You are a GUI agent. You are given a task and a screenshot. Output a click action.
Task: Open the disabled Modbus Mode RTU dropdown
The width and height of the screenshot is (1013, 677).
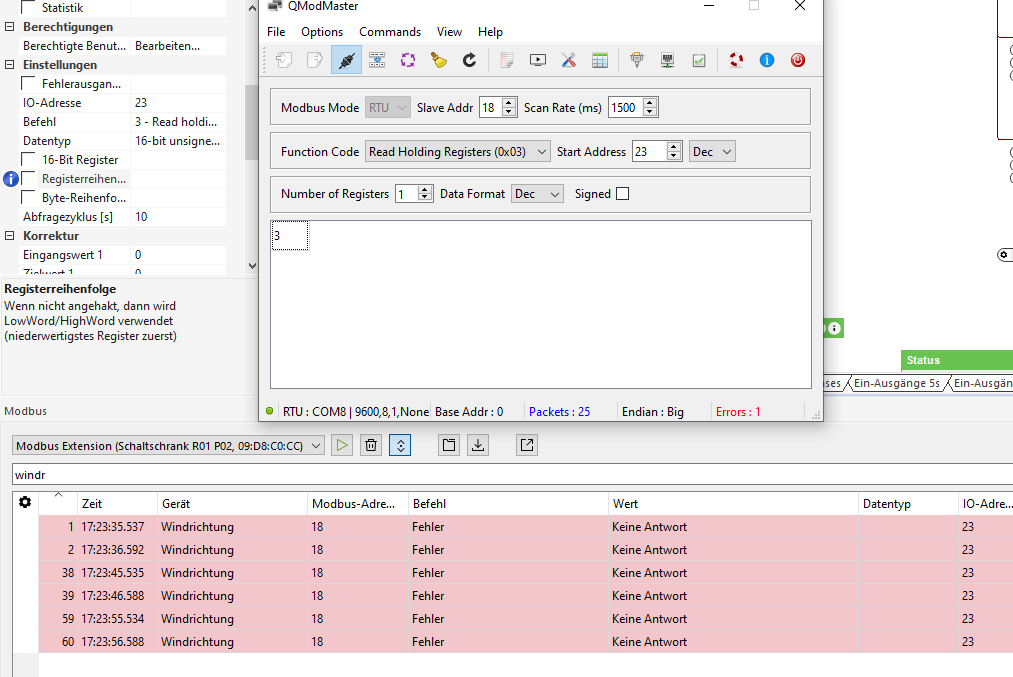(388, 108)
